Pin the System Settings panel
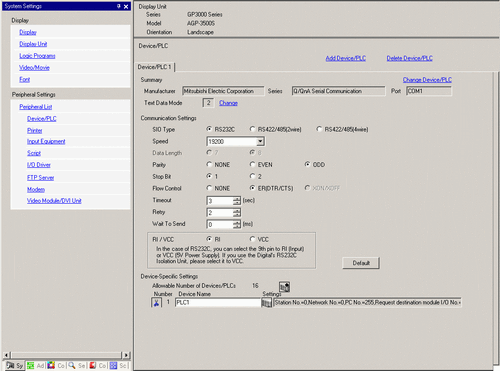Viewport: 500px width, 371px height. 119,6
